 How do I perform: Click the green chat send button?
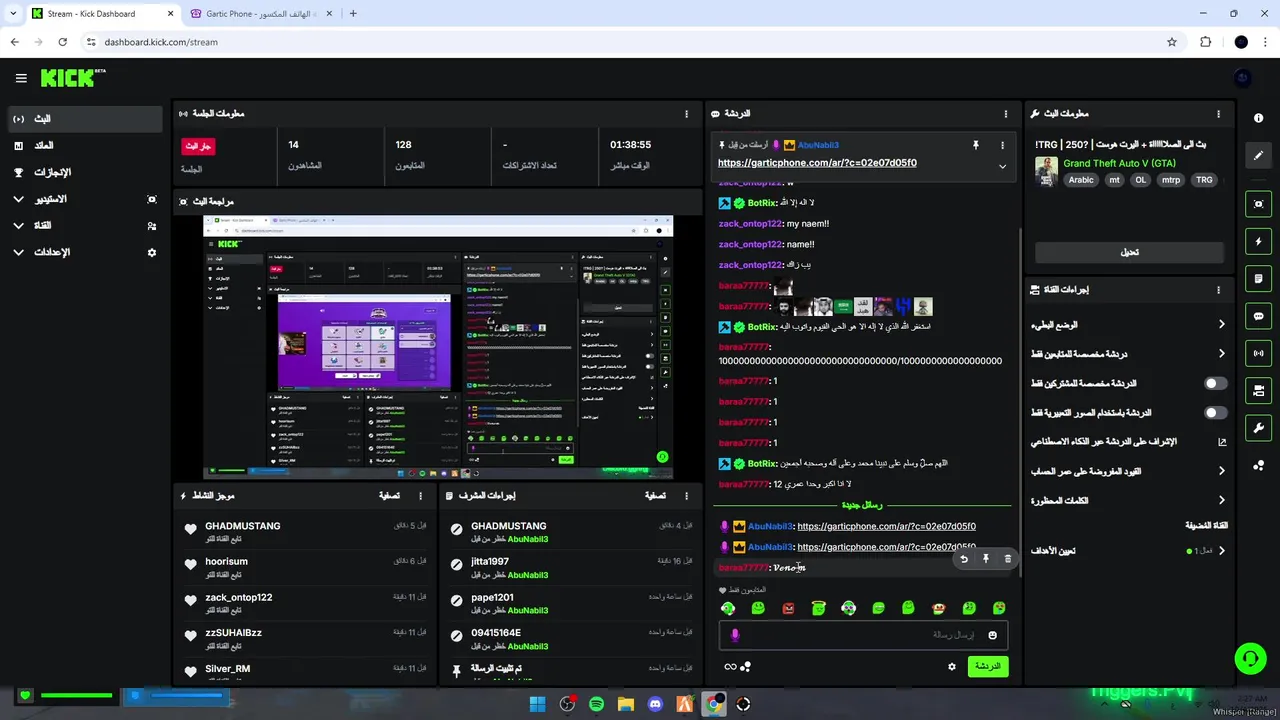tap(987, 666)
